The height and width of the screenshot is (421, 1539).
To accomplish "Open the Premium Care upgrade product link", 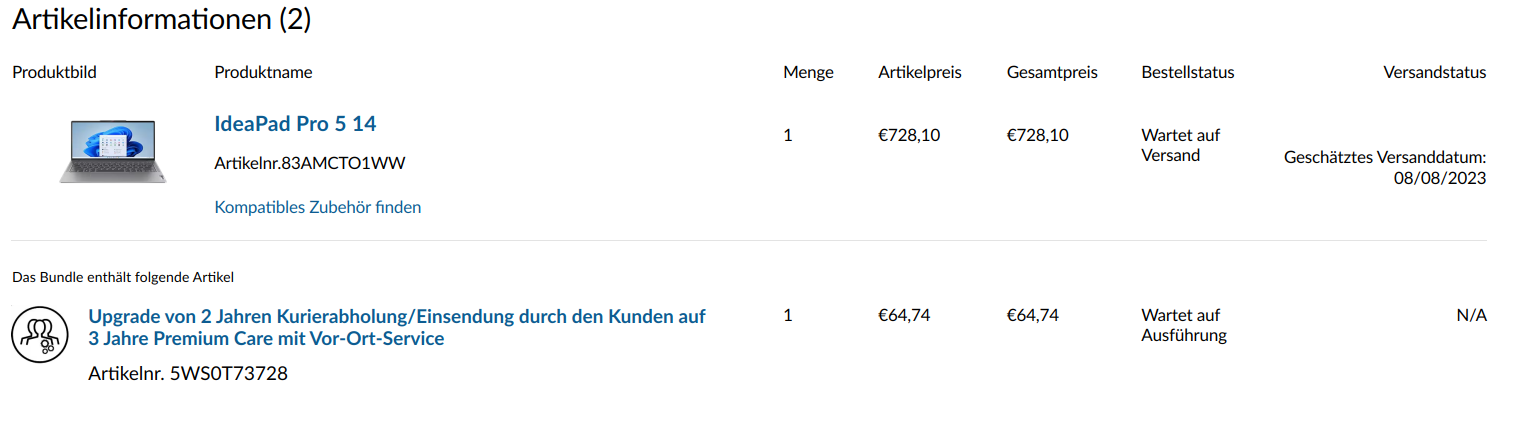I will click(396, 327).
